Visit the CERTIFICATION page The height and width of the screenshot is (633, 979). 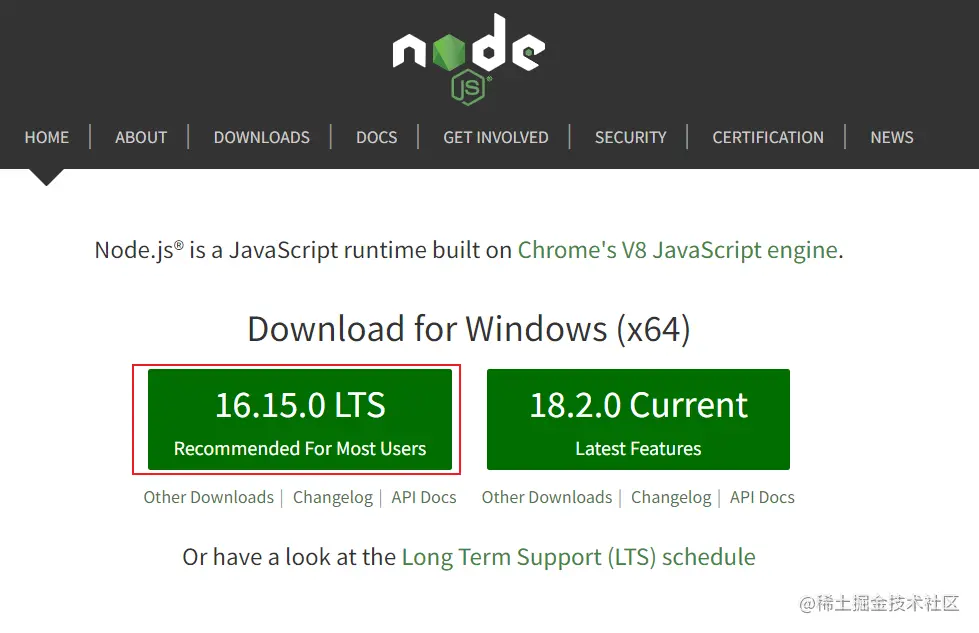(x=768, y=137)
